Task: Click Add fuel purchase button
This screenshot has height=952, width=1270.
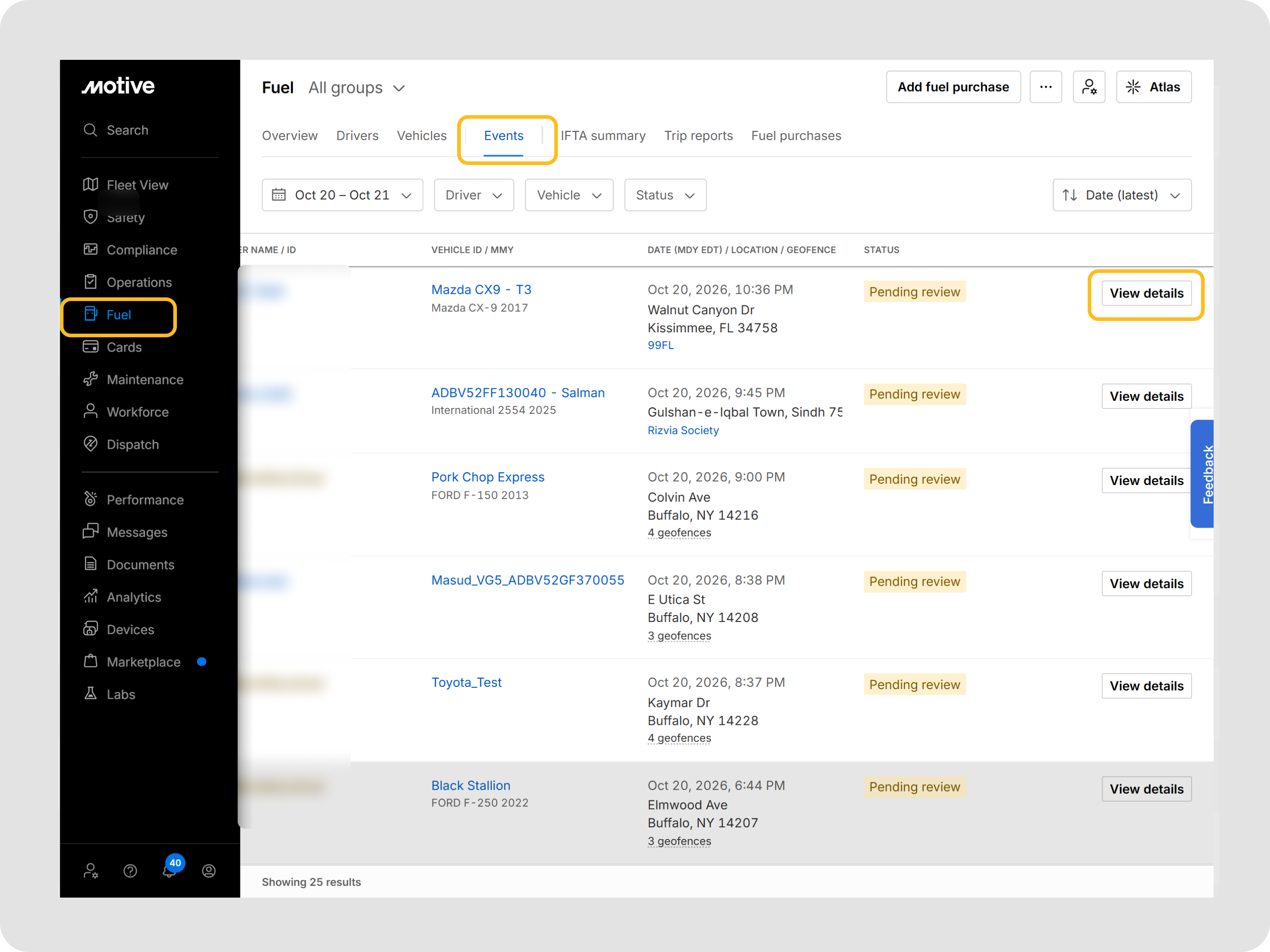Action: (x=953, y=87)
